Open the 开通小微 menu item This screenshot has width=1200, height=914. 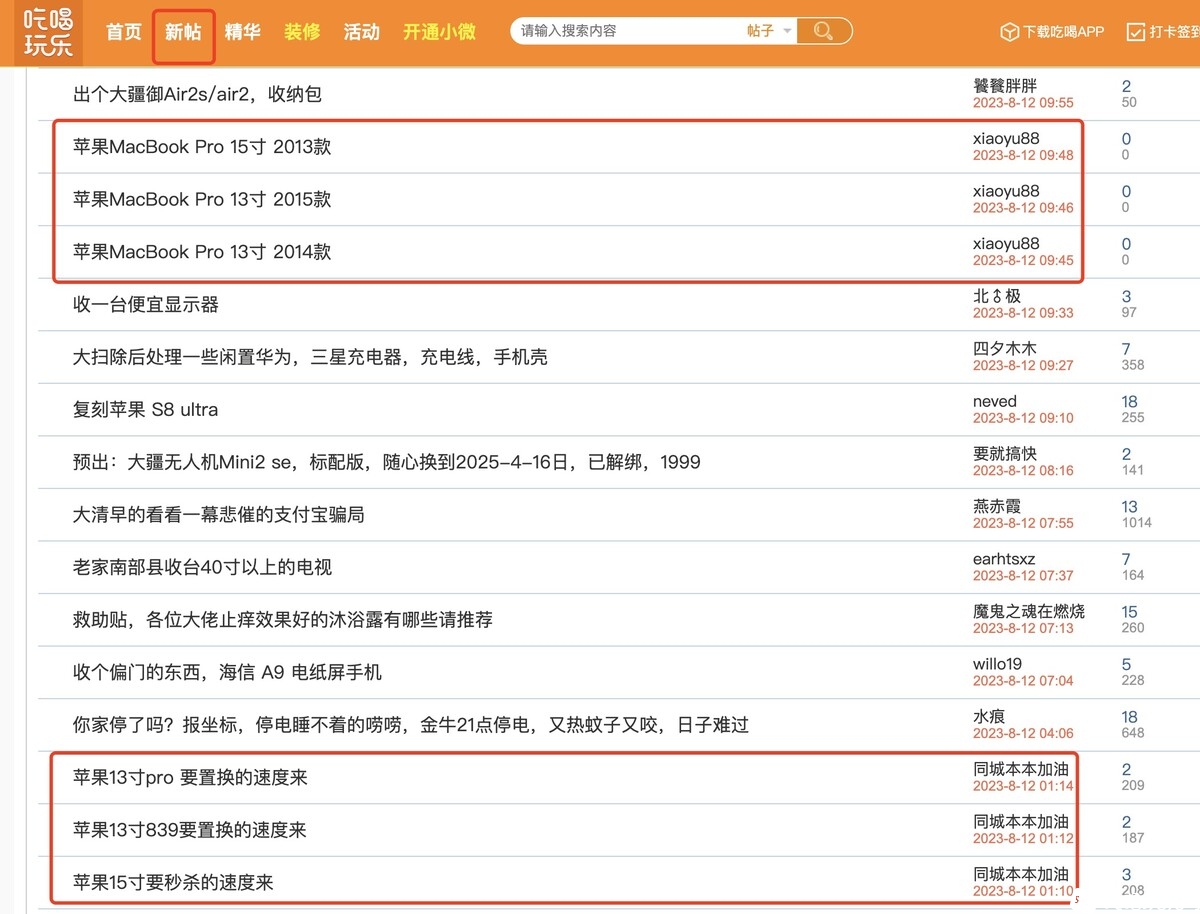pos(439,31)
